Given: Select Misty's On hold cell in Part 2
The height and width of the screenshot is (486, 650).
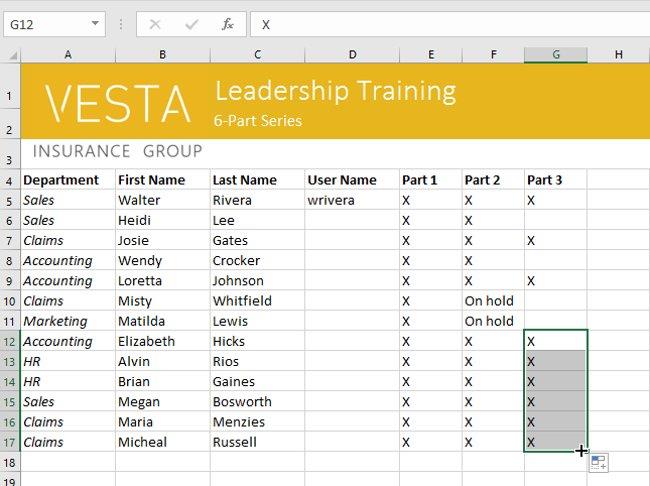Looking at the screenshot, I should (493, 301).
